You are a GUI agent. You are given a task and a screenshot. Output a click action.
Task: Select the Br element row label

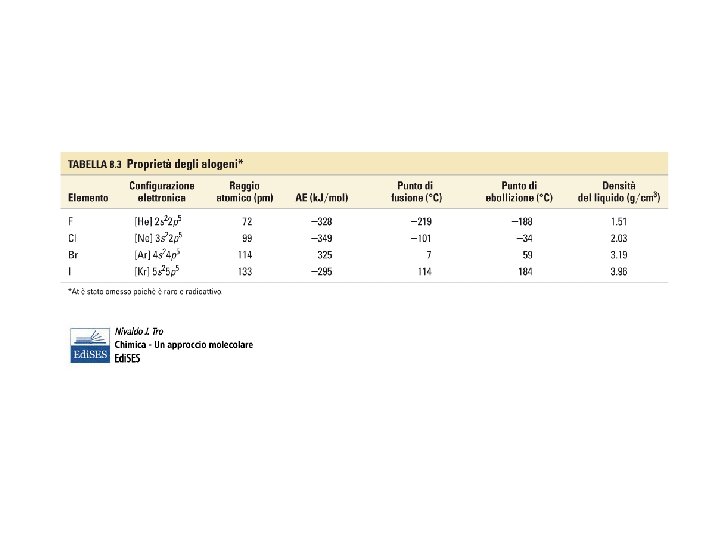74,255
